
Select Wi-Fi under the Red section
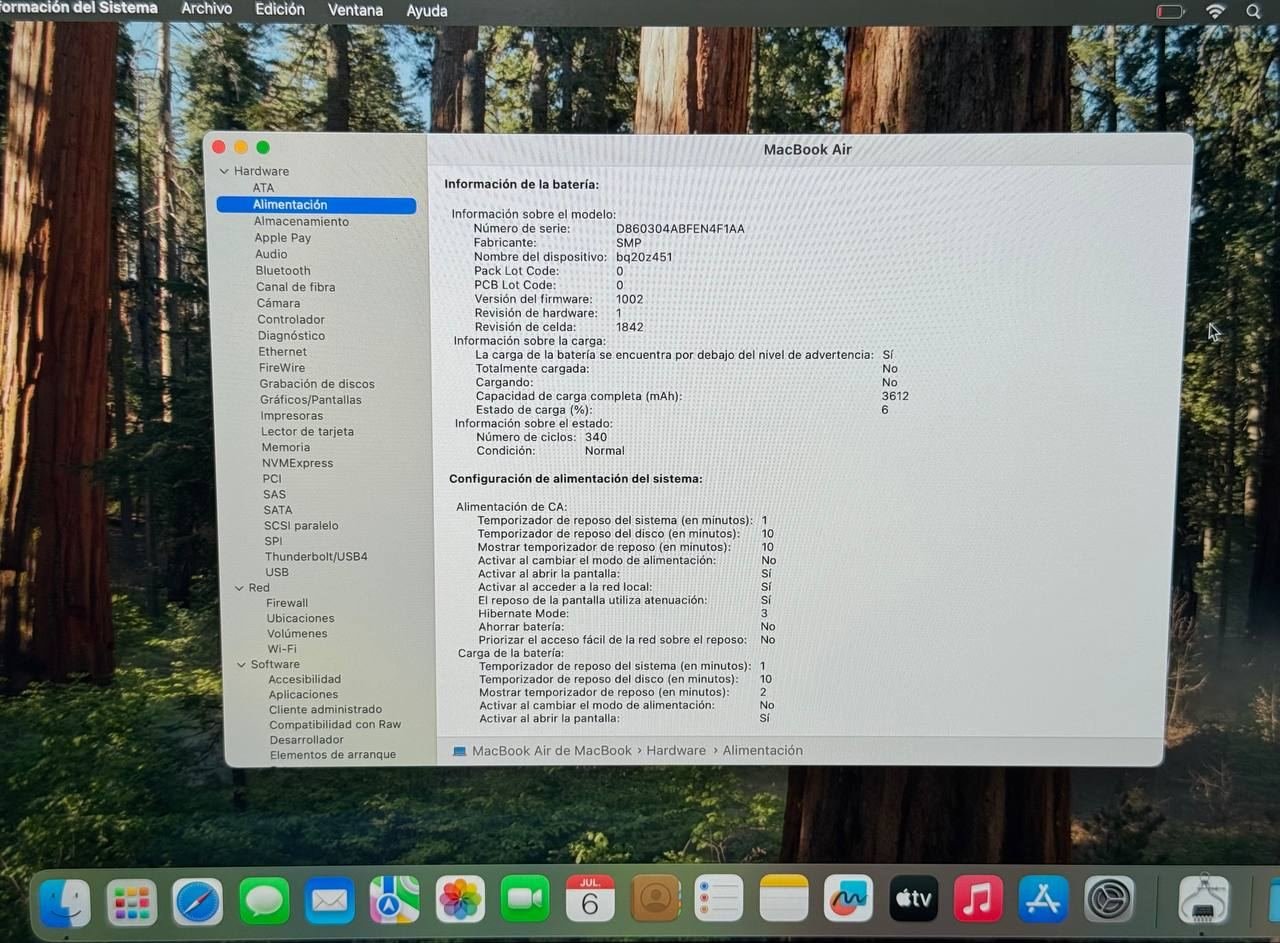(x=282, y=649)
